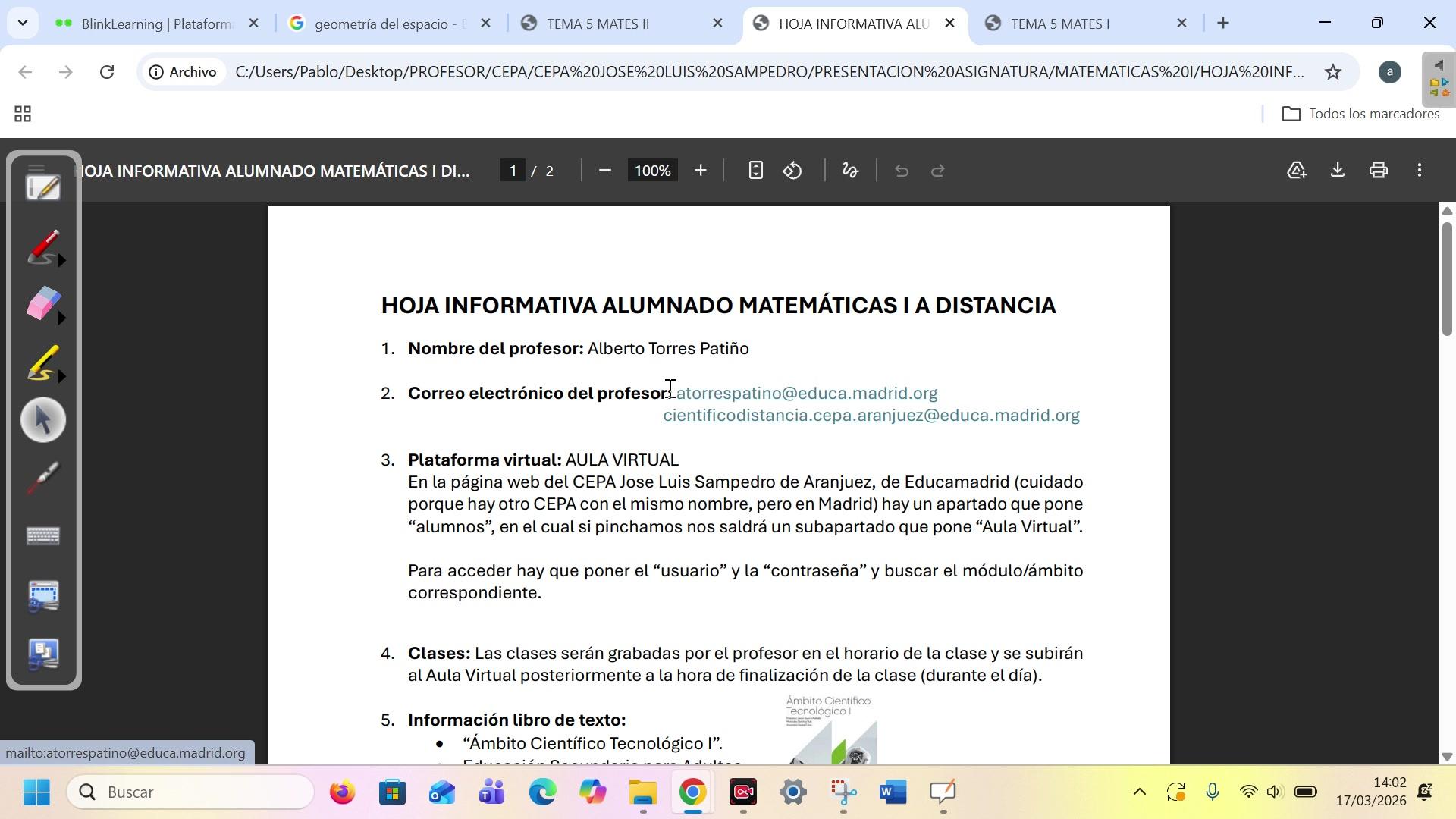Open the atorrespatino@educa.madrid.org email link
The image size is (1456, 819).
[x=807, y=393]
